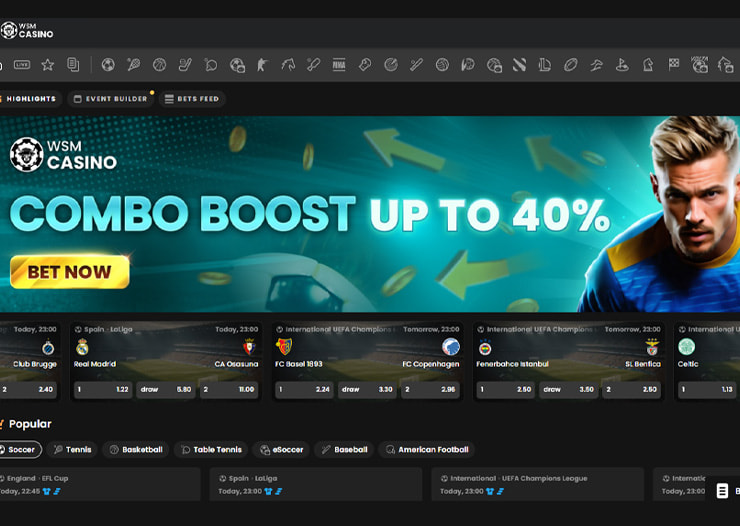Select the Basketball icon in sports bar
740x526 pixels.
[x=160, y=65]
